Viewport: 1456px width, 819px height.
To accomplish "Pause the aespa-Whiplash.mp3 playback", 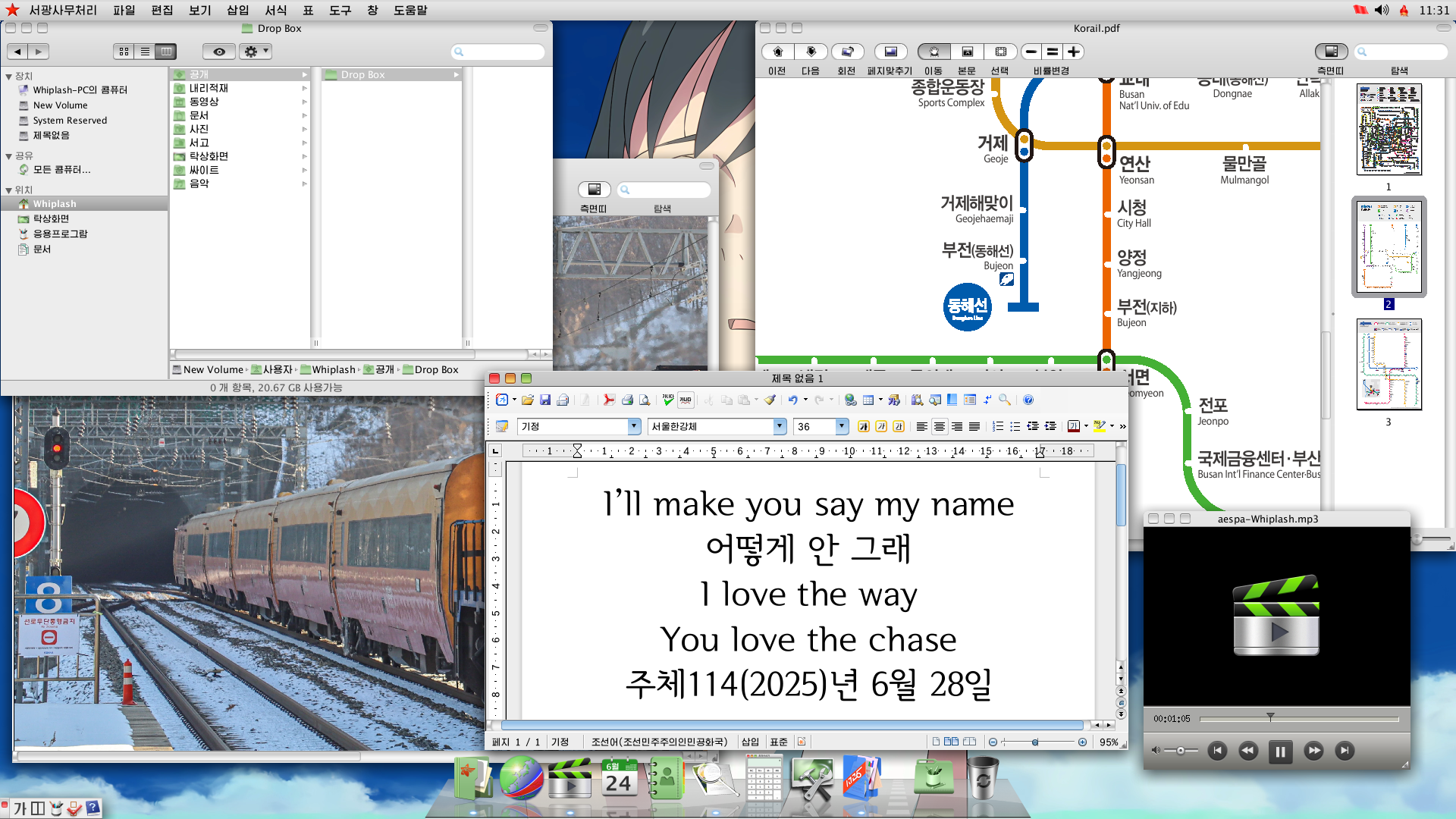I will click(x=1280, y=751).
